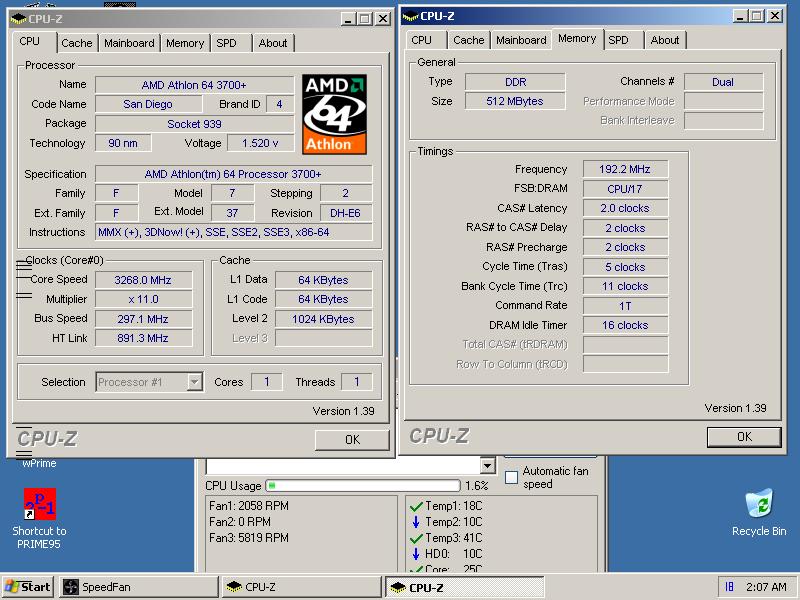Open the About tab in left CPU-Z window

273,43
